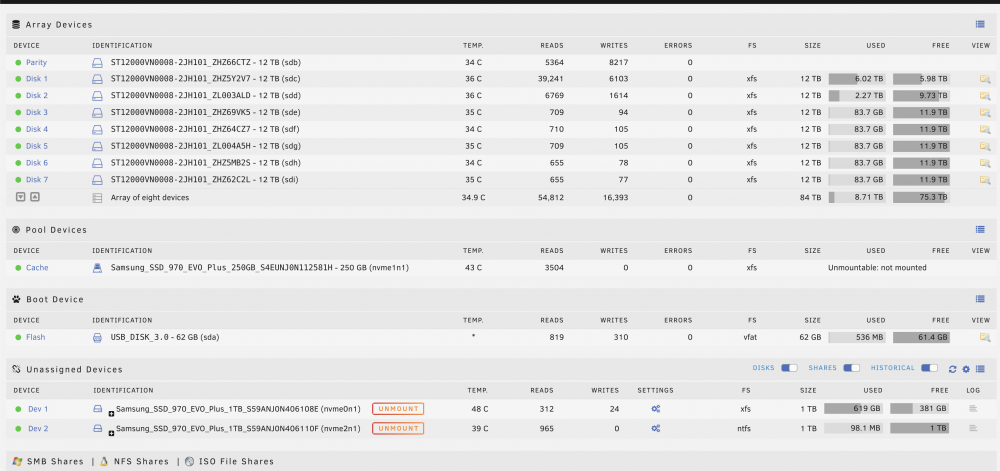Image resolution: width=1000 pixels, height=471 pixels.
Task: Open the Dev 1 device link
Action: coord(38,409)
